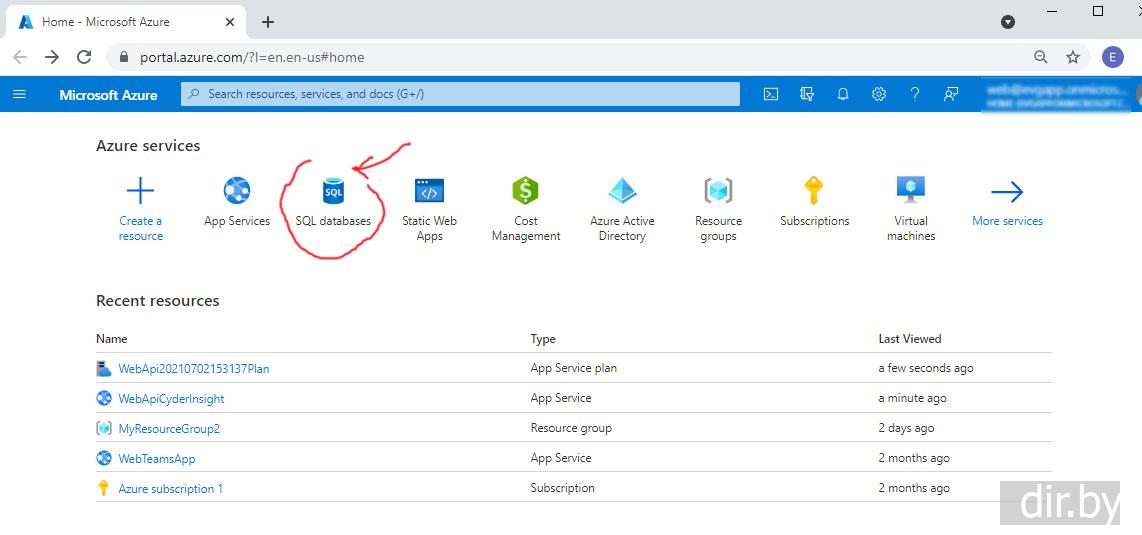Select Static Web Apps service
This screenshot has width=1142, height=535.
(429, 191)
